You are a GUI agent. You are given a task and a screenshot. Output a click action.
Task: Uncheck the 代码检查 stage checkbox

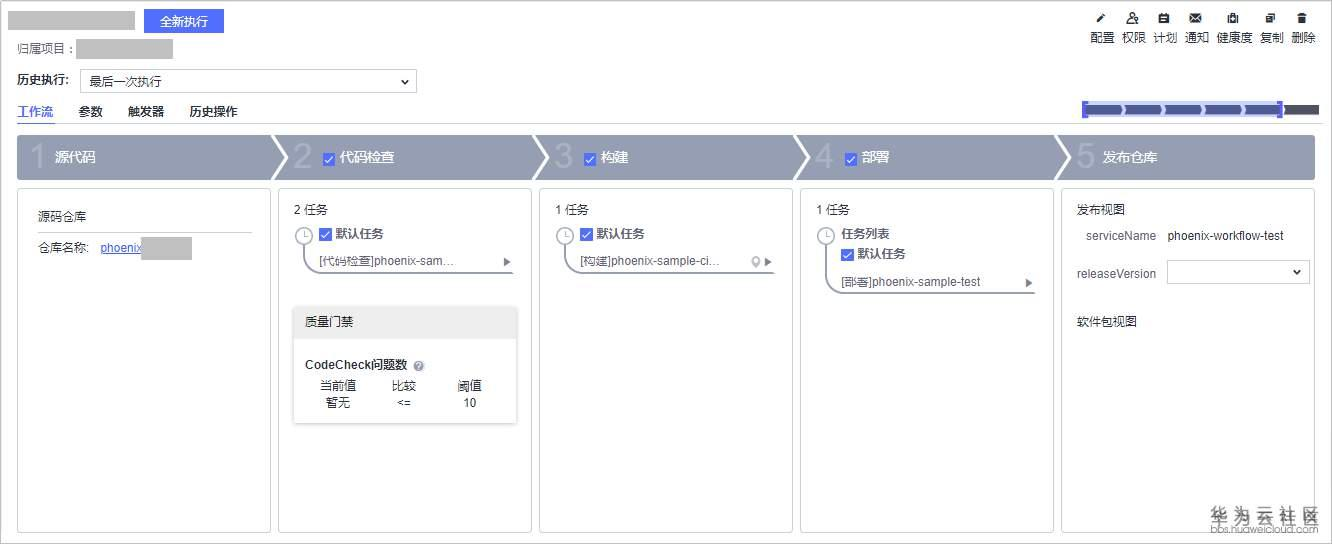click(x=329, y=158)
